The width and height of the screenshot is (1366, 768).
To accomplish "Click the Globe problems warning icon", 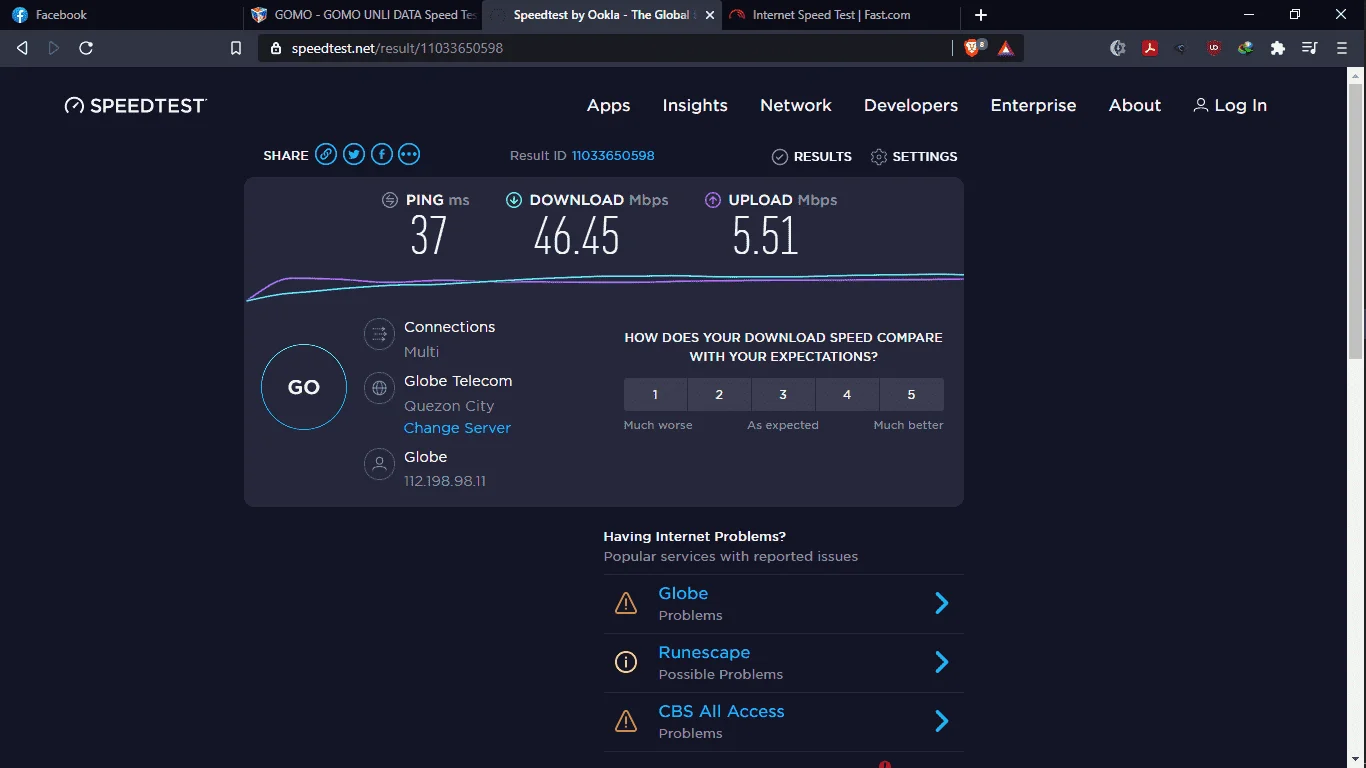I will click(x=626, y=603).
